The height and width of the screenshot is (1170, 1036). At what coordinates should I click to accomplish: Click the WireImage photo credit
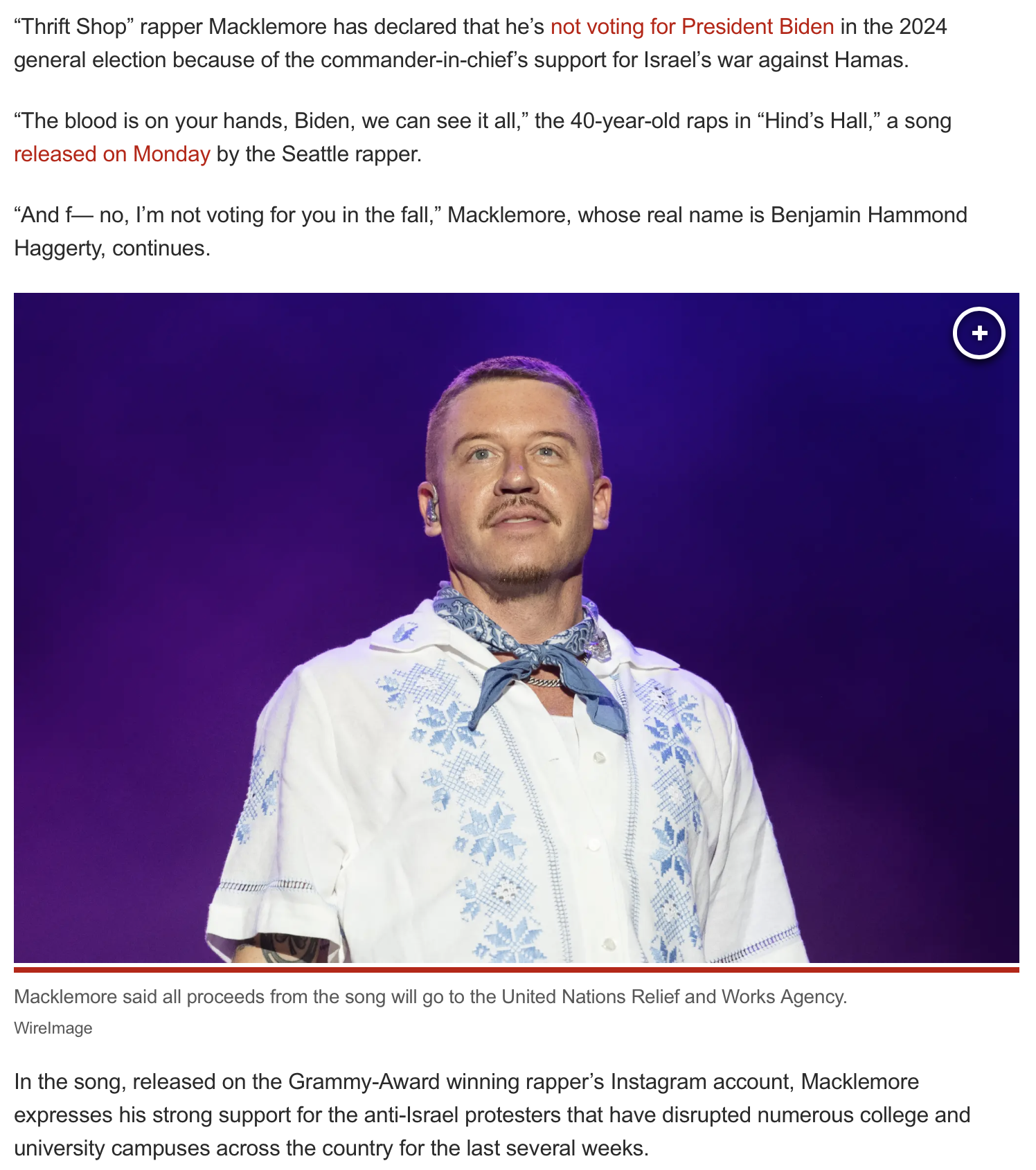pos(53,1028)
